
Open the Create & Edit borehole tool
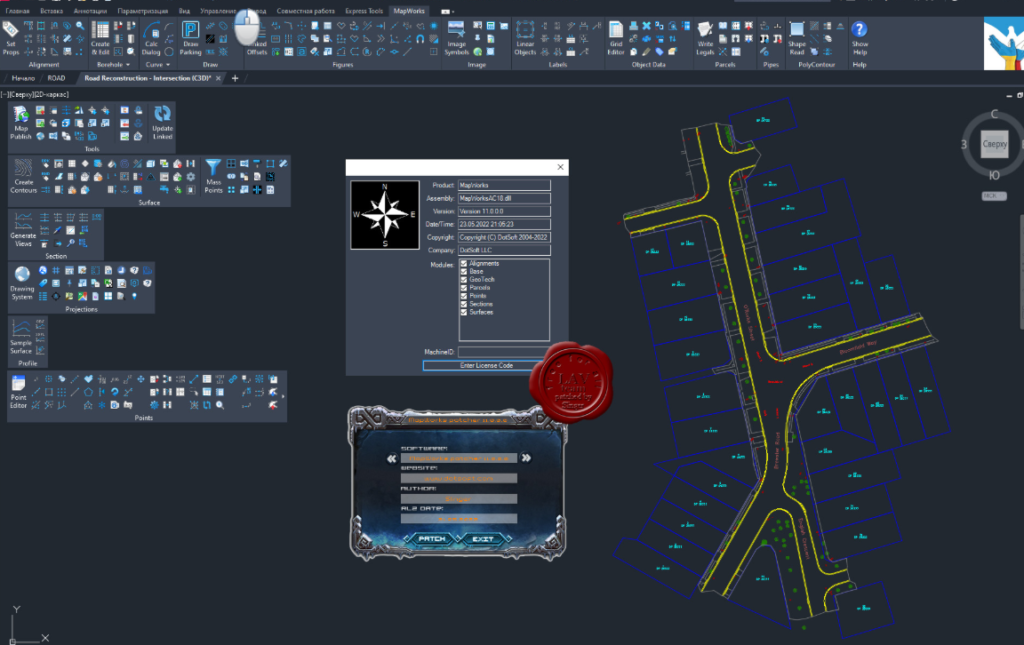[x=100, y=38]
